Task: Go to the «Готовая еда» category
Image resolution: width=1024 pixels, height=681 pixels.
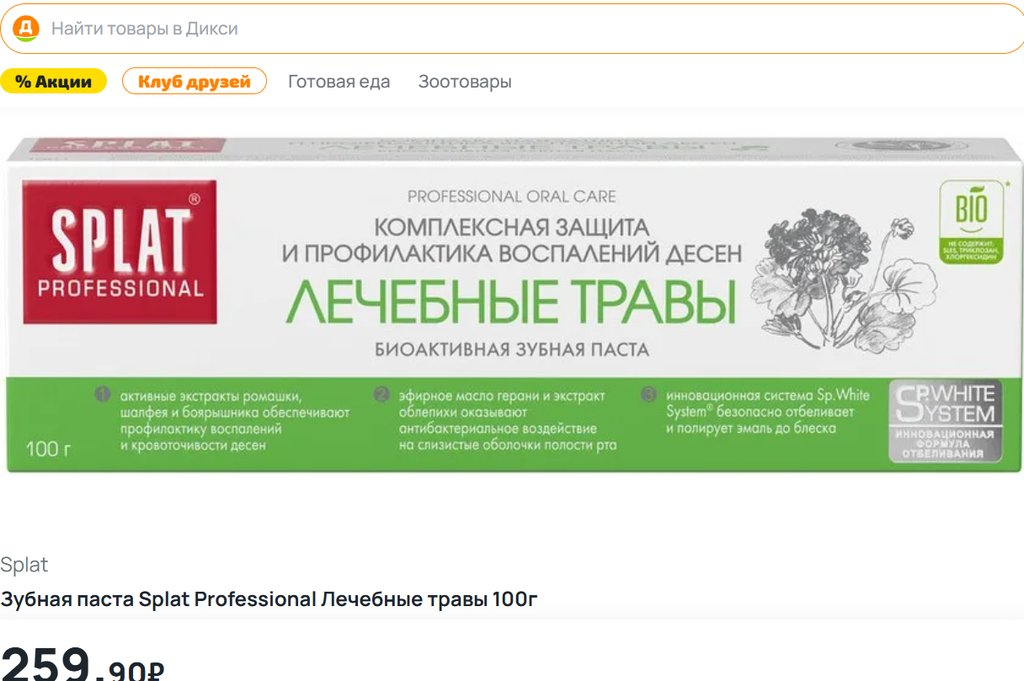Action: [x=339, y=82]
